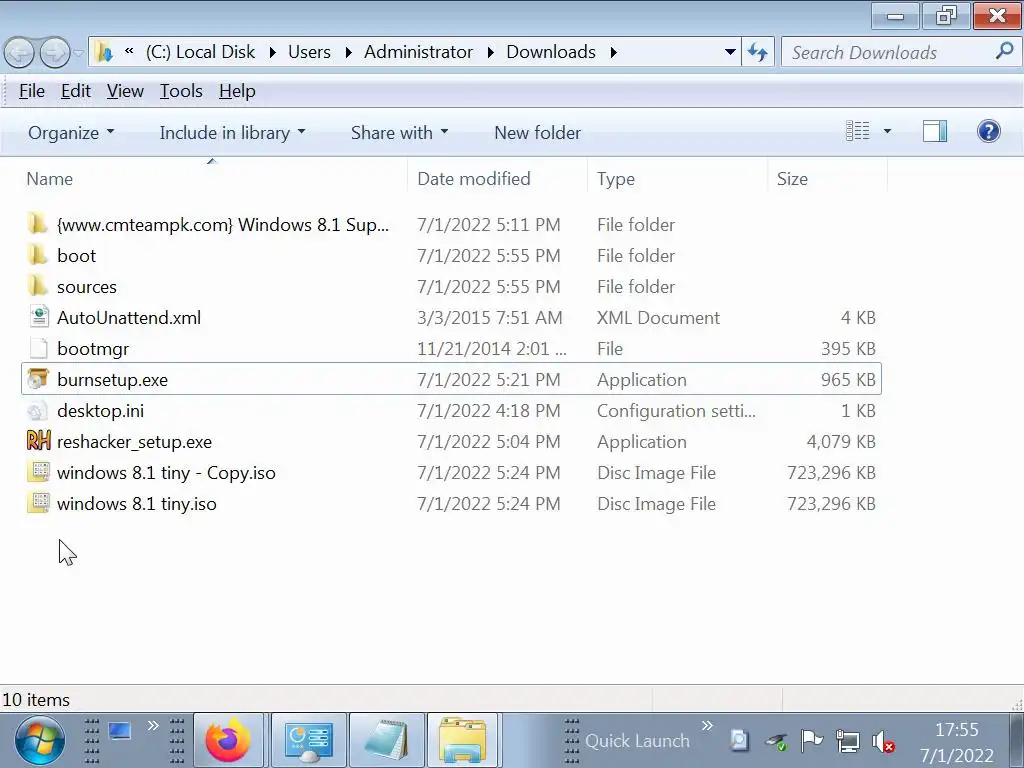Viewport: 1024px width, 768px height.
Task: Select the sources folder icon
Action: pyautogui.click(x=38, y=287)
